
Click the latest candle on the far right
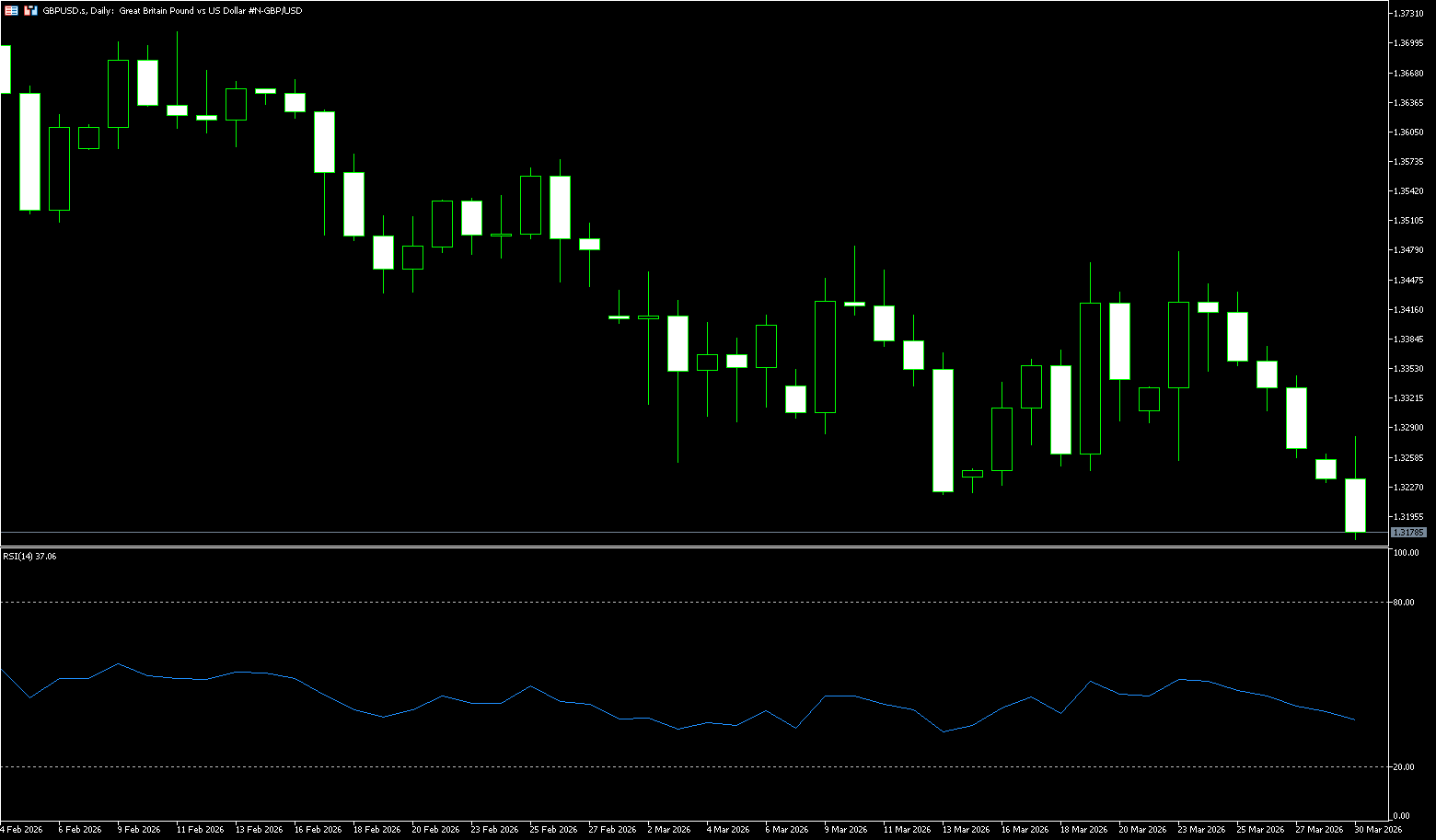[1355, 504]
